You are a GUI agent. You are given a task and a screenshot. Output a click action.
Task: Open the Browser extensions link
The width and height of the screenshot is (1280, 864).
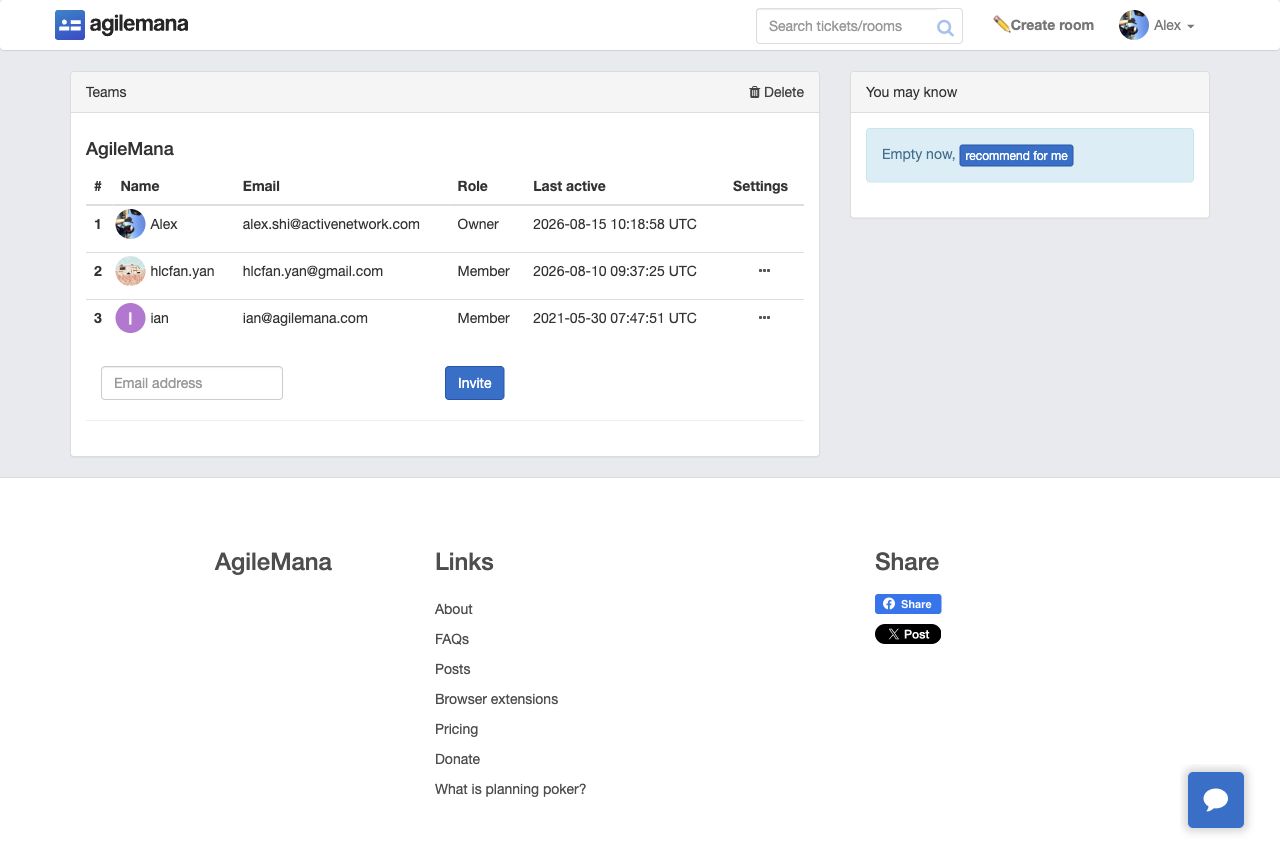pyautogui.click(x=497, y=699)
